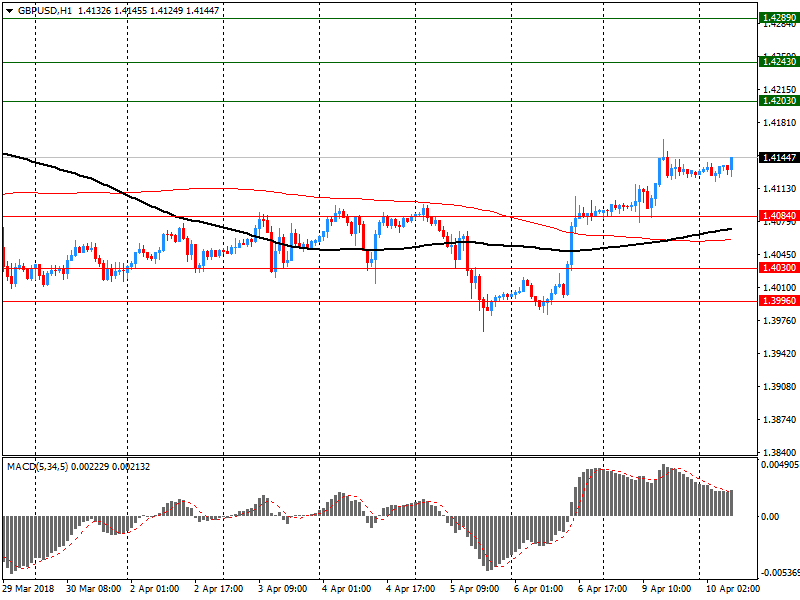Click the 6 Apr 01:00 time axis label
This screenshot has width=800, height=600.
pyautogui.click(x=538, y=589)
